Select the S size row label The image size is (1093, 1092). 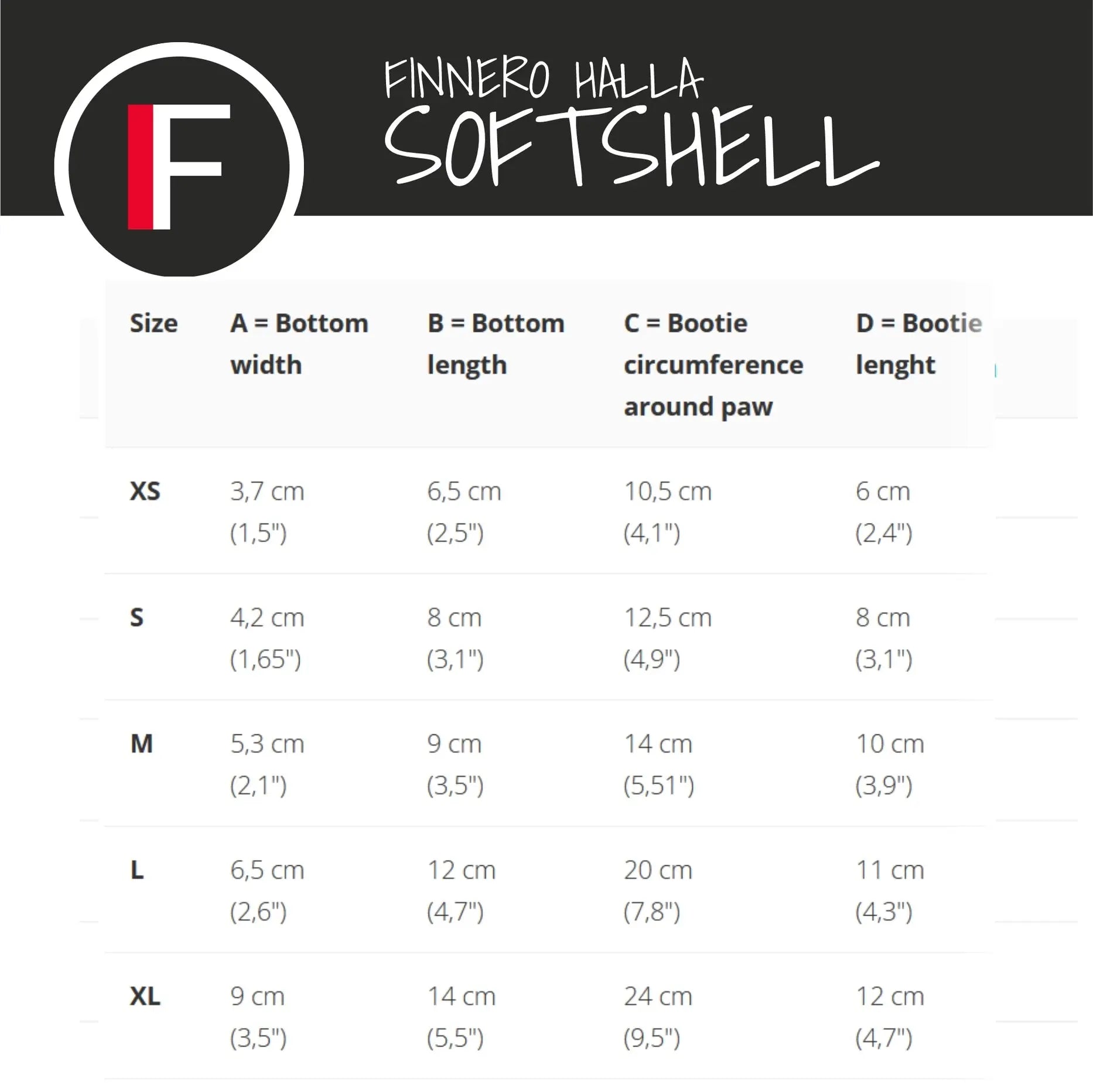pyautogui.click(x=136, y=617)
